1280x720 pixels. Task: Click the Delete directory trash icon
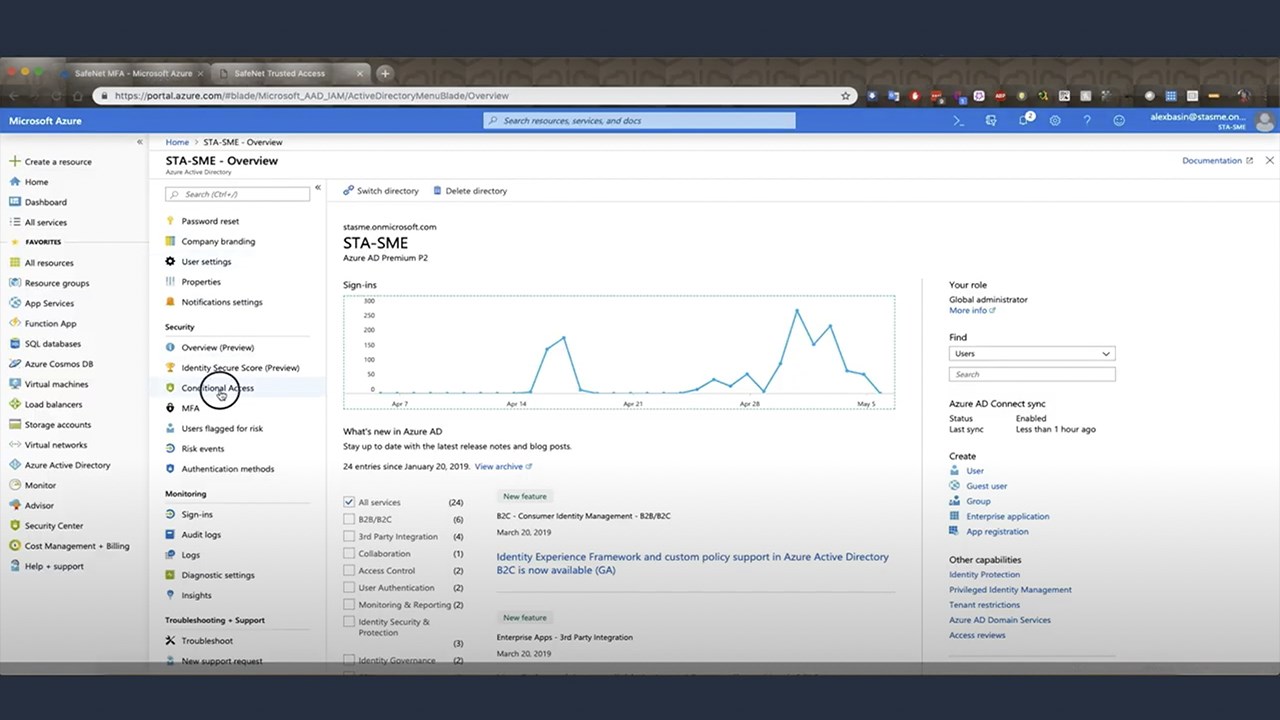(438, 191)
